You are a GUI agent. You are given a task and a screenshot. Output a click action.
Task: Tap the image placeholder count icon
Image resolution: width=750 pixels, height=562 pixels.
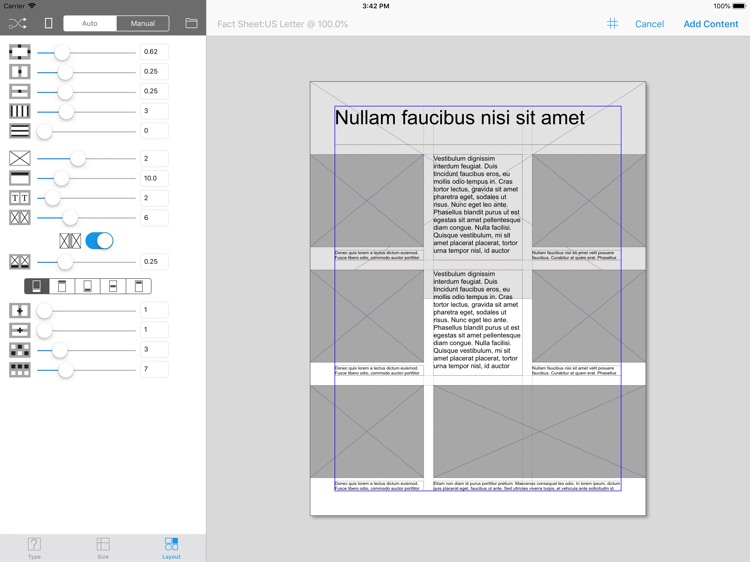tap(20, 158)
